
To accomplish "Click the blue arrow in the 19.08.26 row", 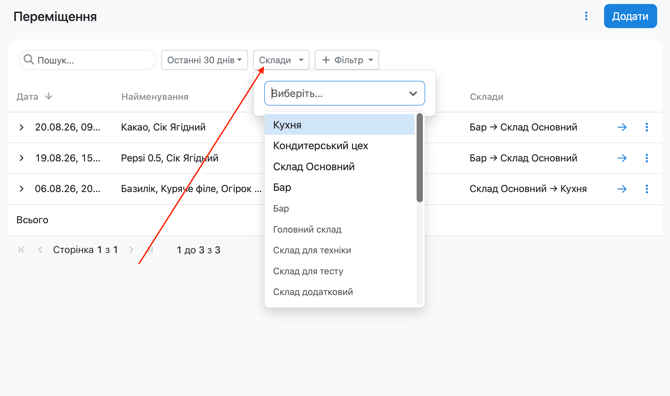I will [622, 158].
